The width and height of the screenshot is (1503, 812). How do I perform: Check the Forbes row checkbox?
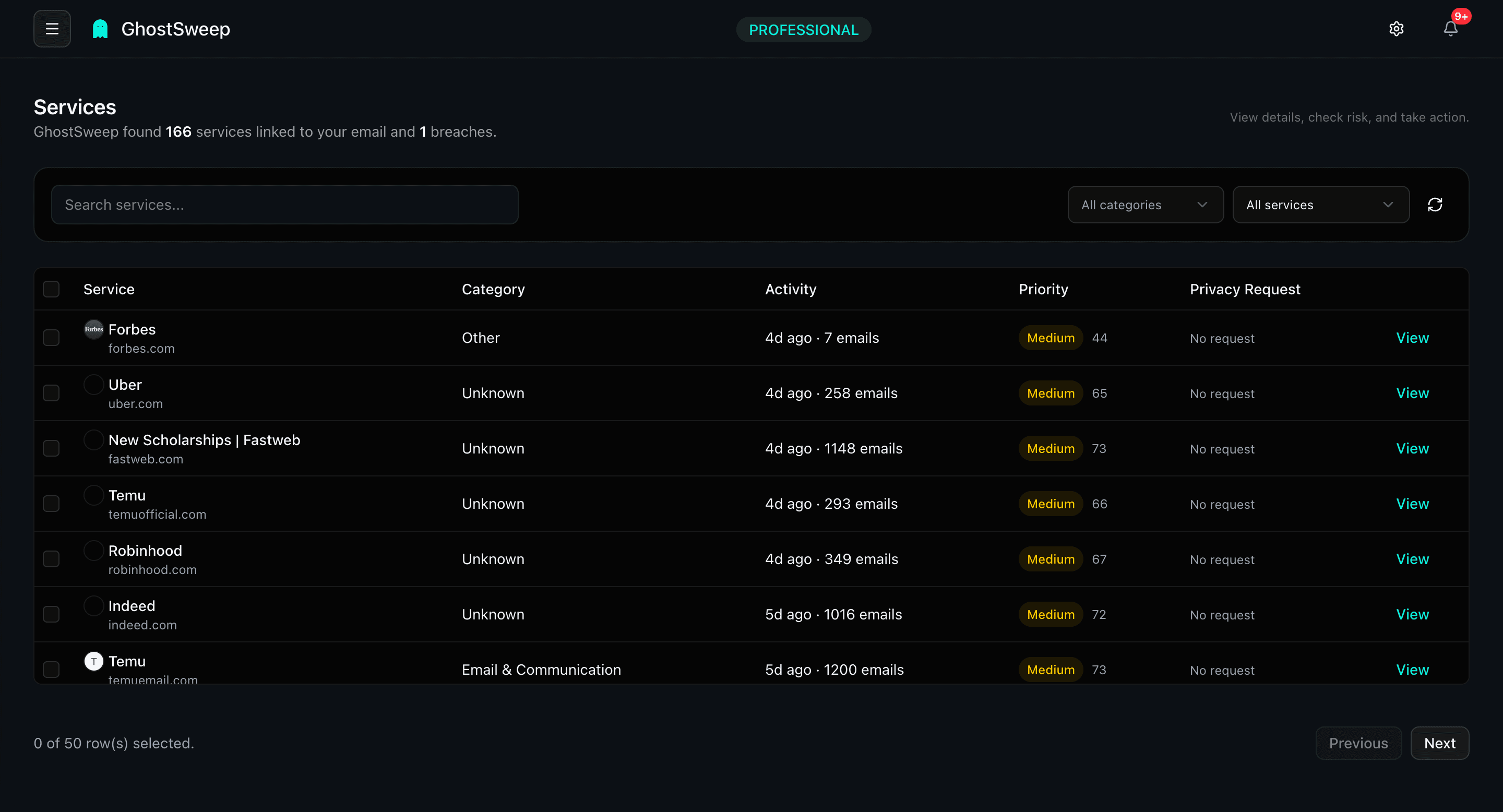coord(51,337)
